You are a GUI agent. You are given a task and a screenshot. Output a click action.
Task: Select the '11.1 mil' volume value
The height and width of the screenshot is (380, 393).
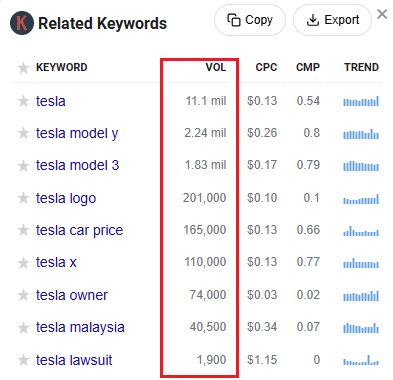click(206, 101)
